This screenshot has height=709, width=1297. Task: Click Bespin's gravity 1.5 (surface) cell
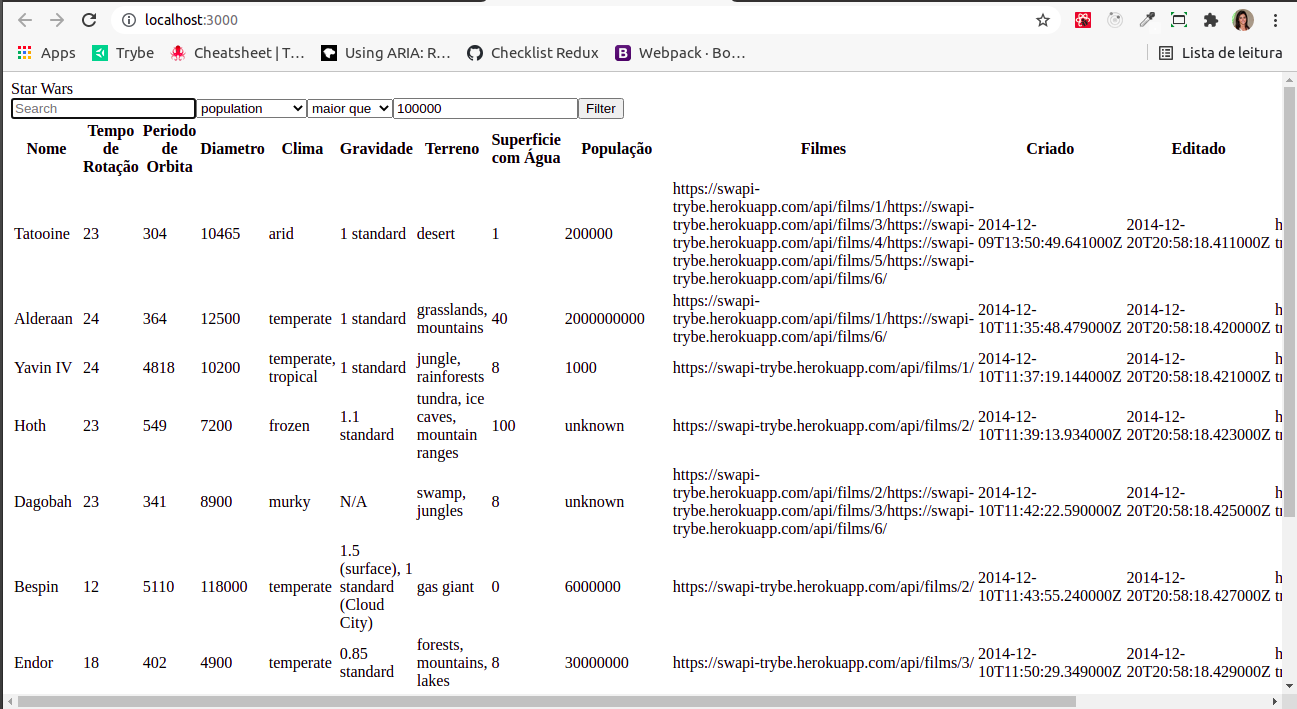376,587
